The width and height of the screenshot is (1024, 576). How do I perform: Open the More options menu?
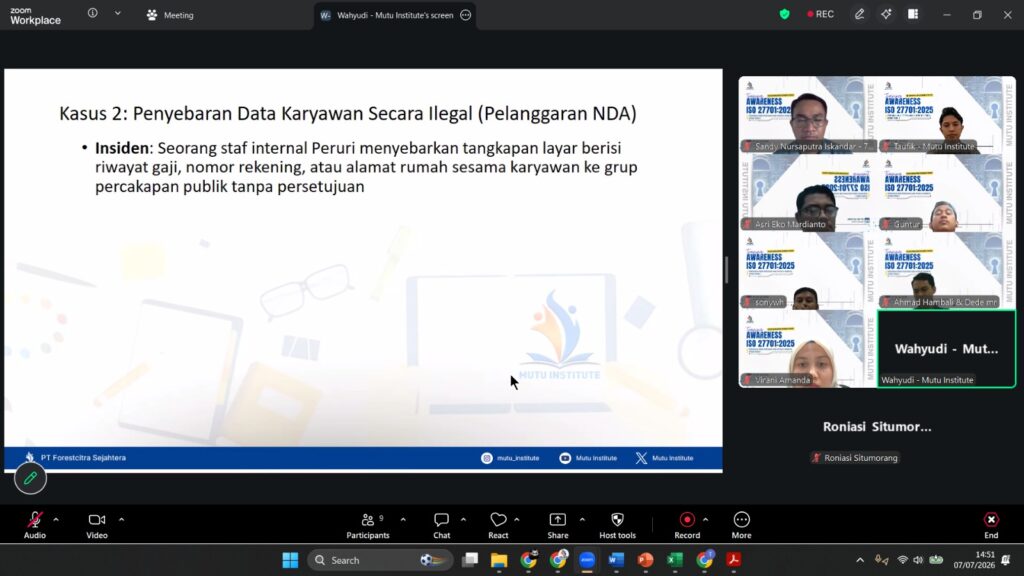click(x=741, y=525)
